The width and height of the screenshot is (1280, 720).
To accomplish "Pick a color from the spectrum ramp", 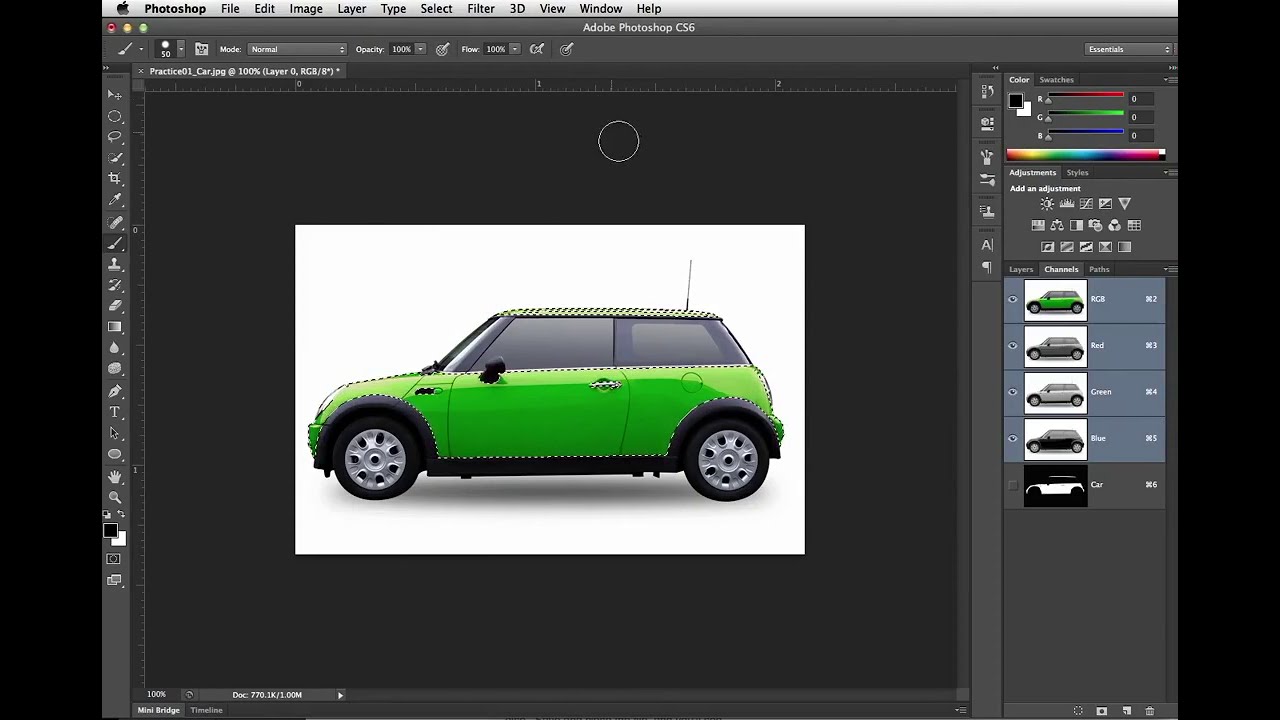I will tap(1085, 154).
